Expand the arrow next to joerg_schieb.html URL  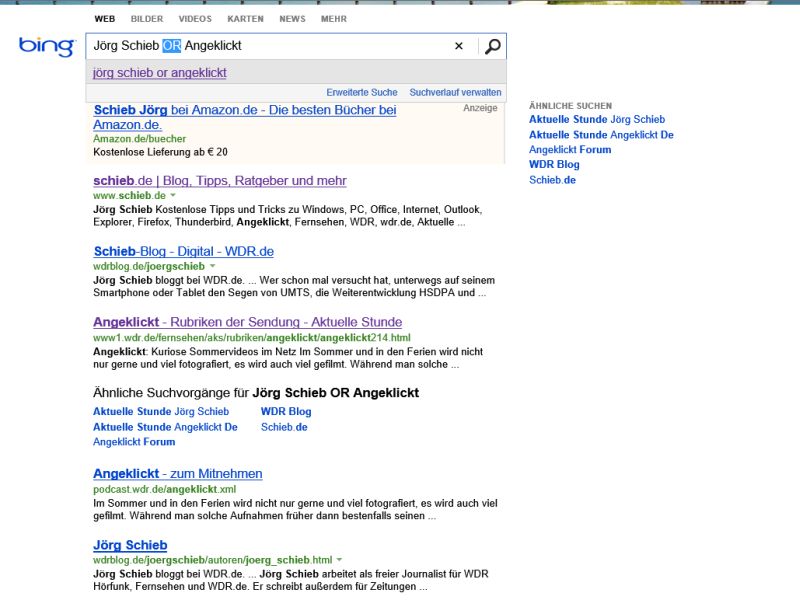pyautogui.click(x=339, y=560)
